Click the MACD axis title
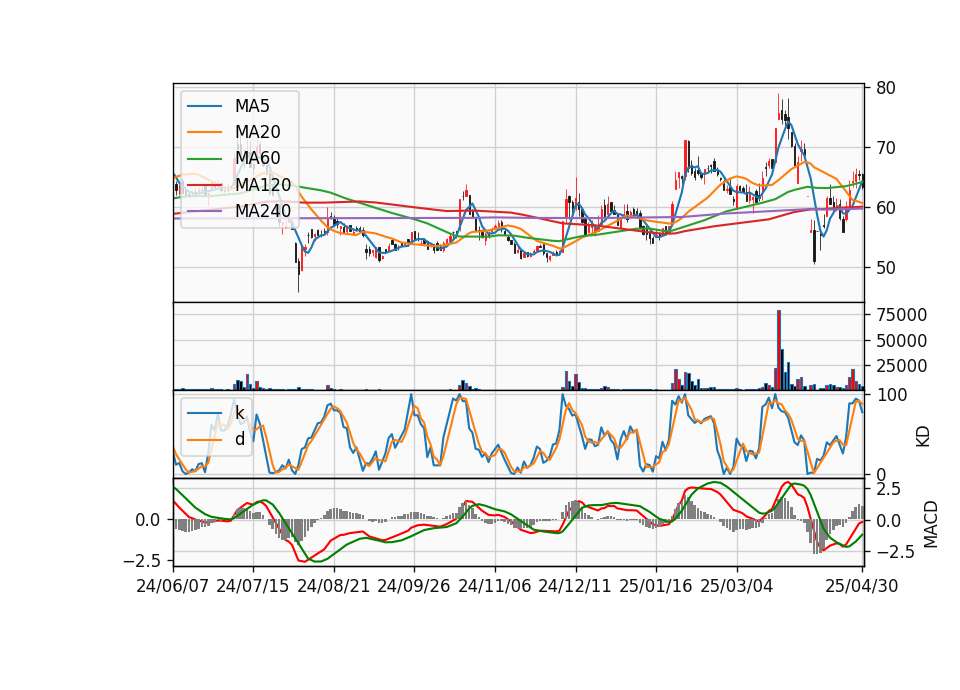The width and height of the screenshot is (960, 690). [931, 524]
